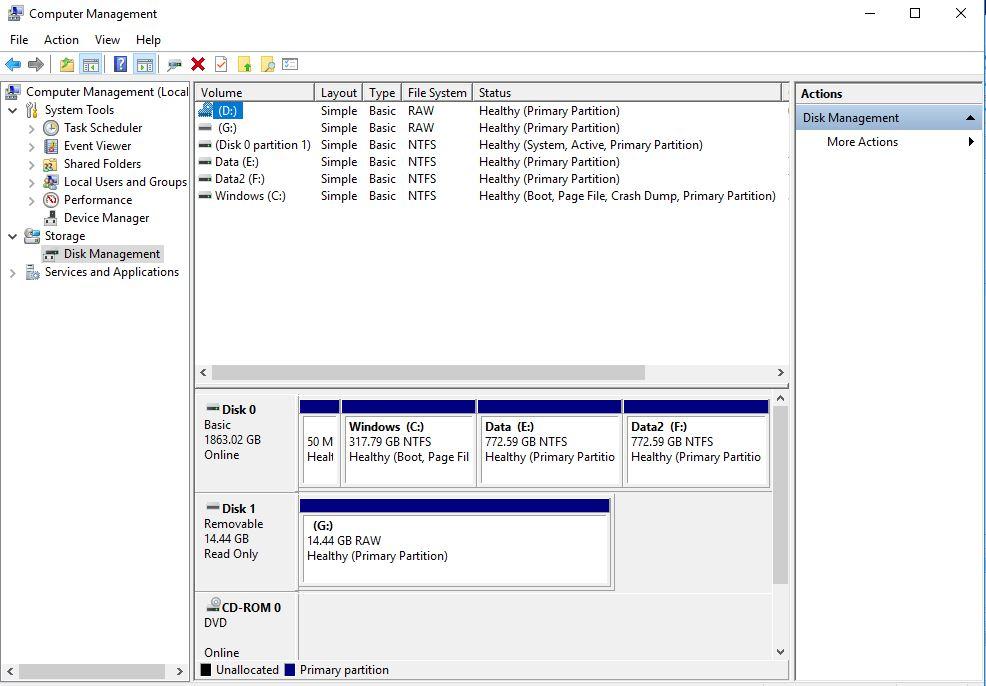Click the Task Scheduler clock icon

pyautogui.click(x=51, y=128)
